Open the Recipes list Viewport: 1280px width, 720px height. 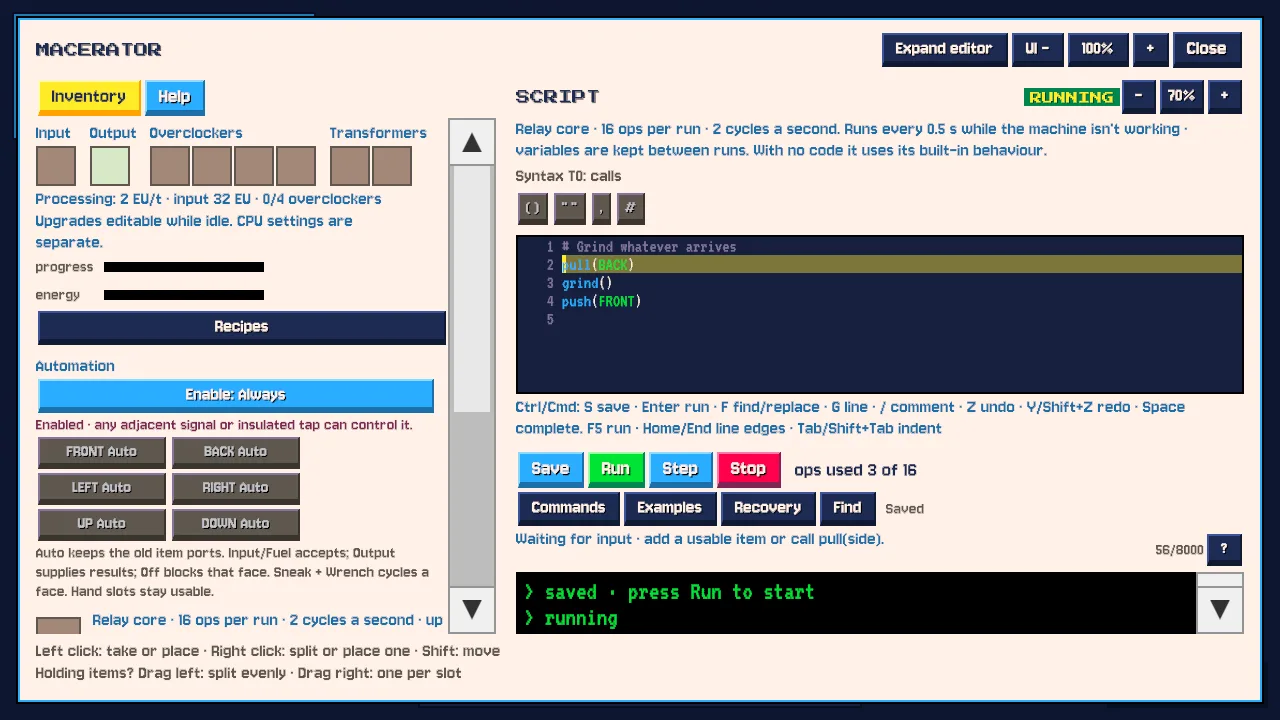pos(242,327)
